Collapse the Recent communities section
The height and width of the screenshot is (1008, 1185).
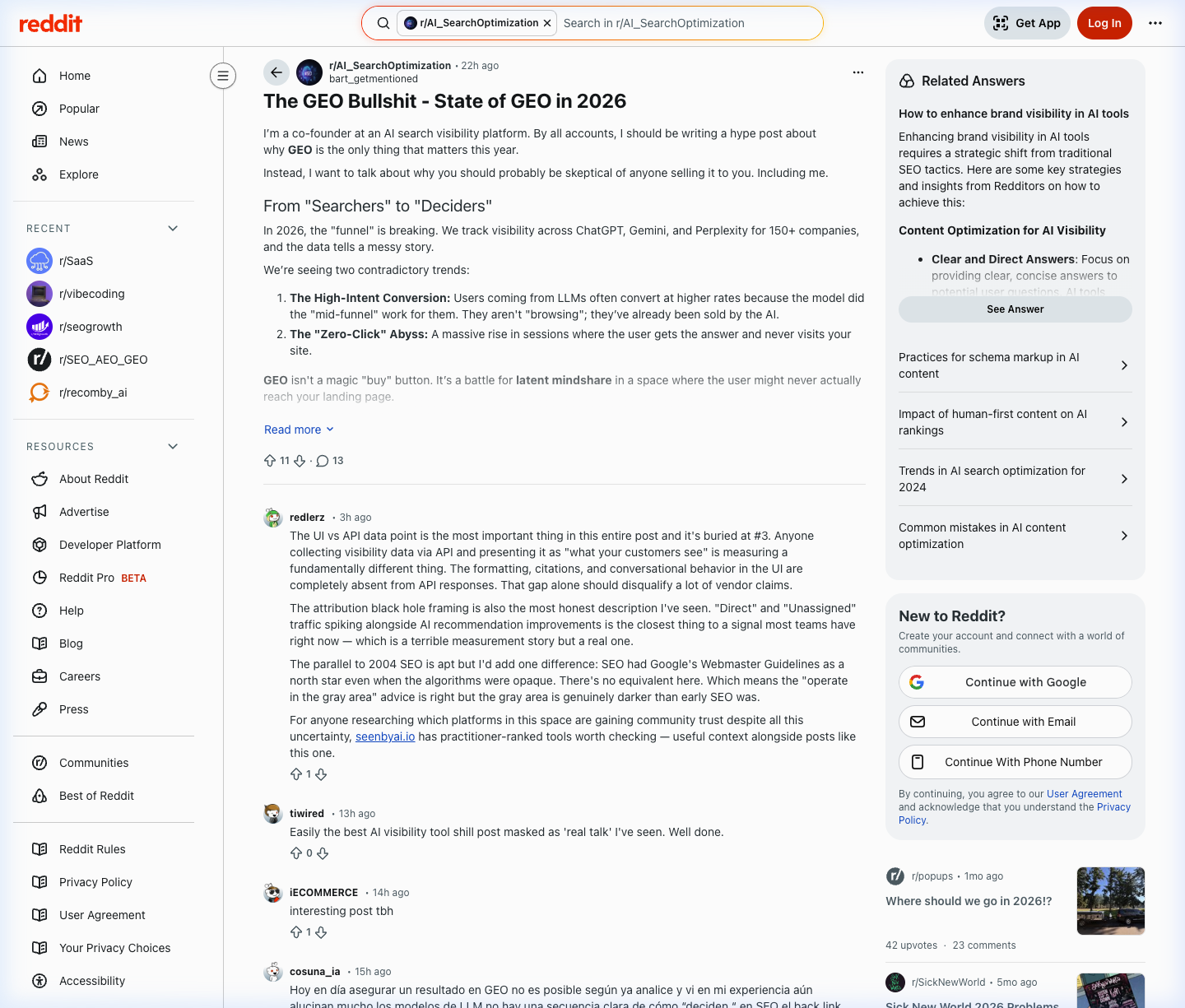pyautogui.click(x=173, y=228)
